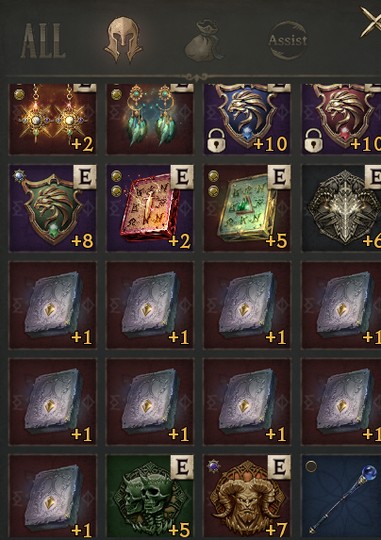Screen dimensions: 381x540
Task: Select the golden star earrings +2
Action: pyautogui.click(x=53, y=119)
